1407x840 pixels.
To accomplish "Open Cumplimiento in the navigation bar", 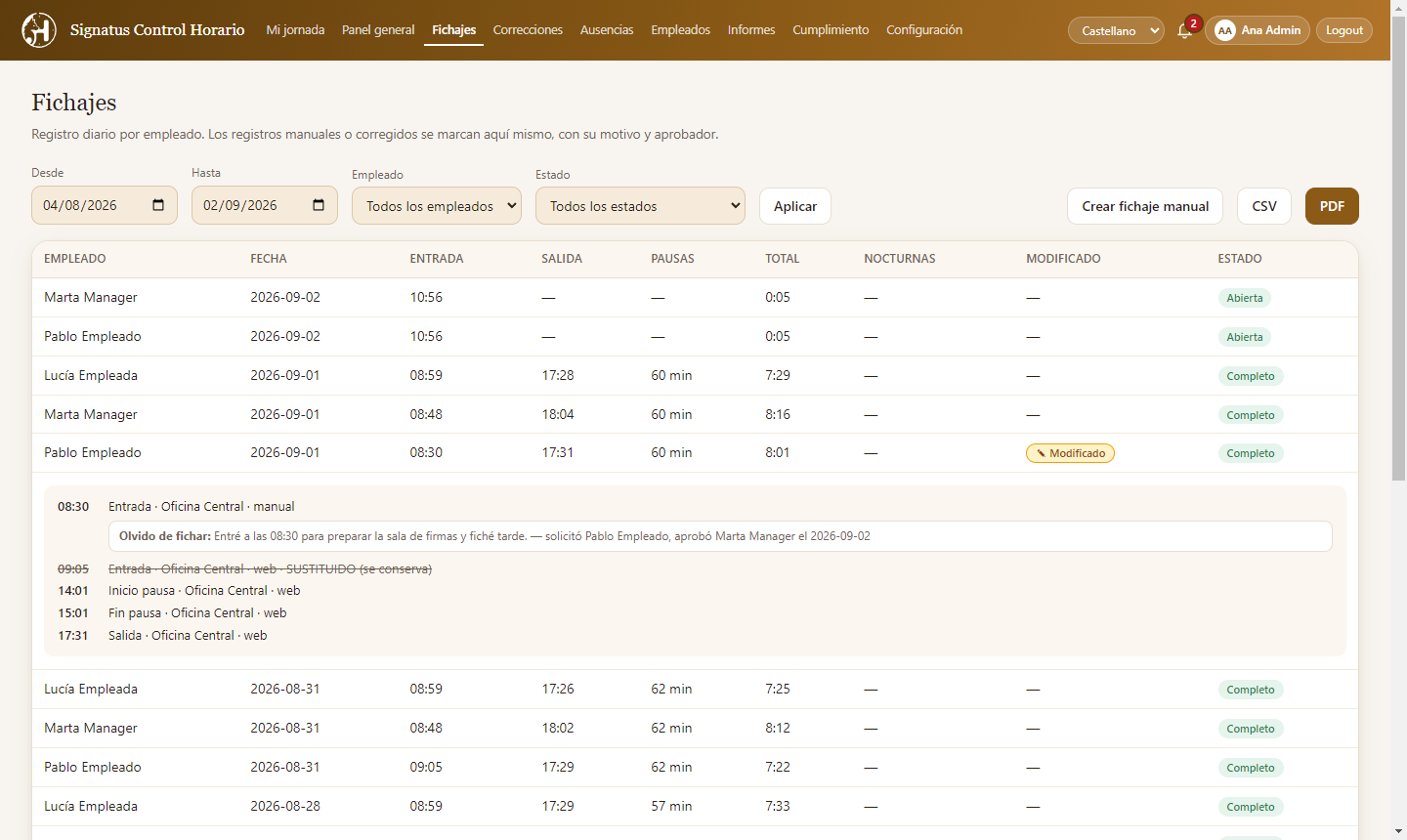I will tap(831, 30).
